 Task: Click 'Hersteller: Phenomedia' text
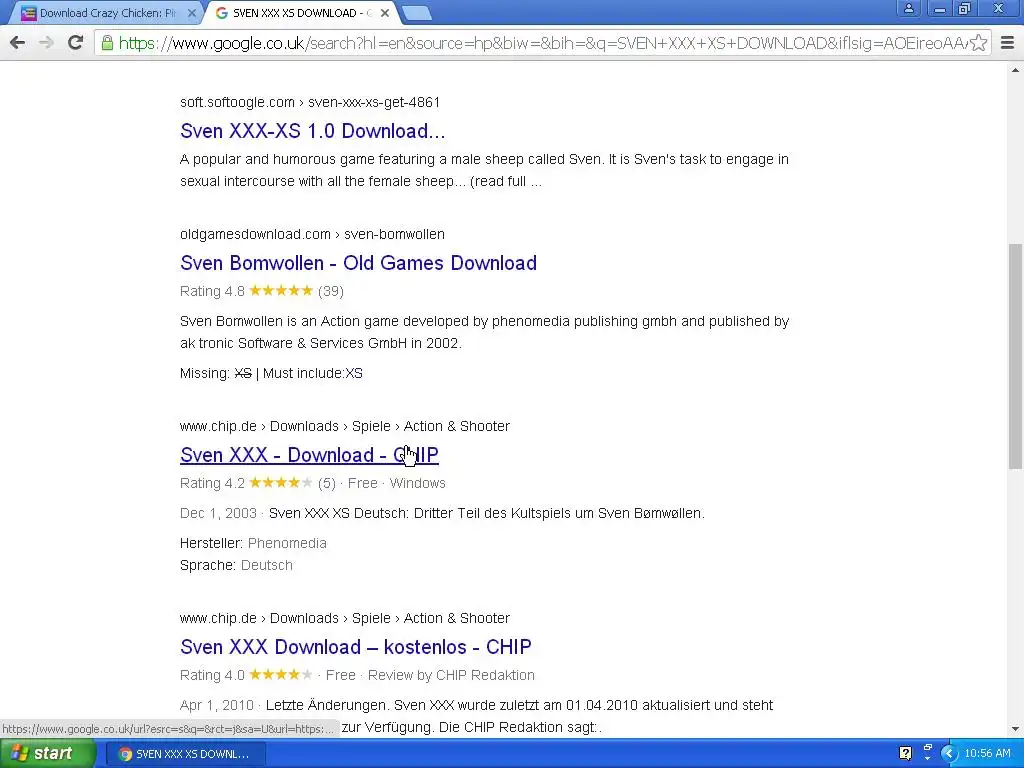tap(253, 543)
